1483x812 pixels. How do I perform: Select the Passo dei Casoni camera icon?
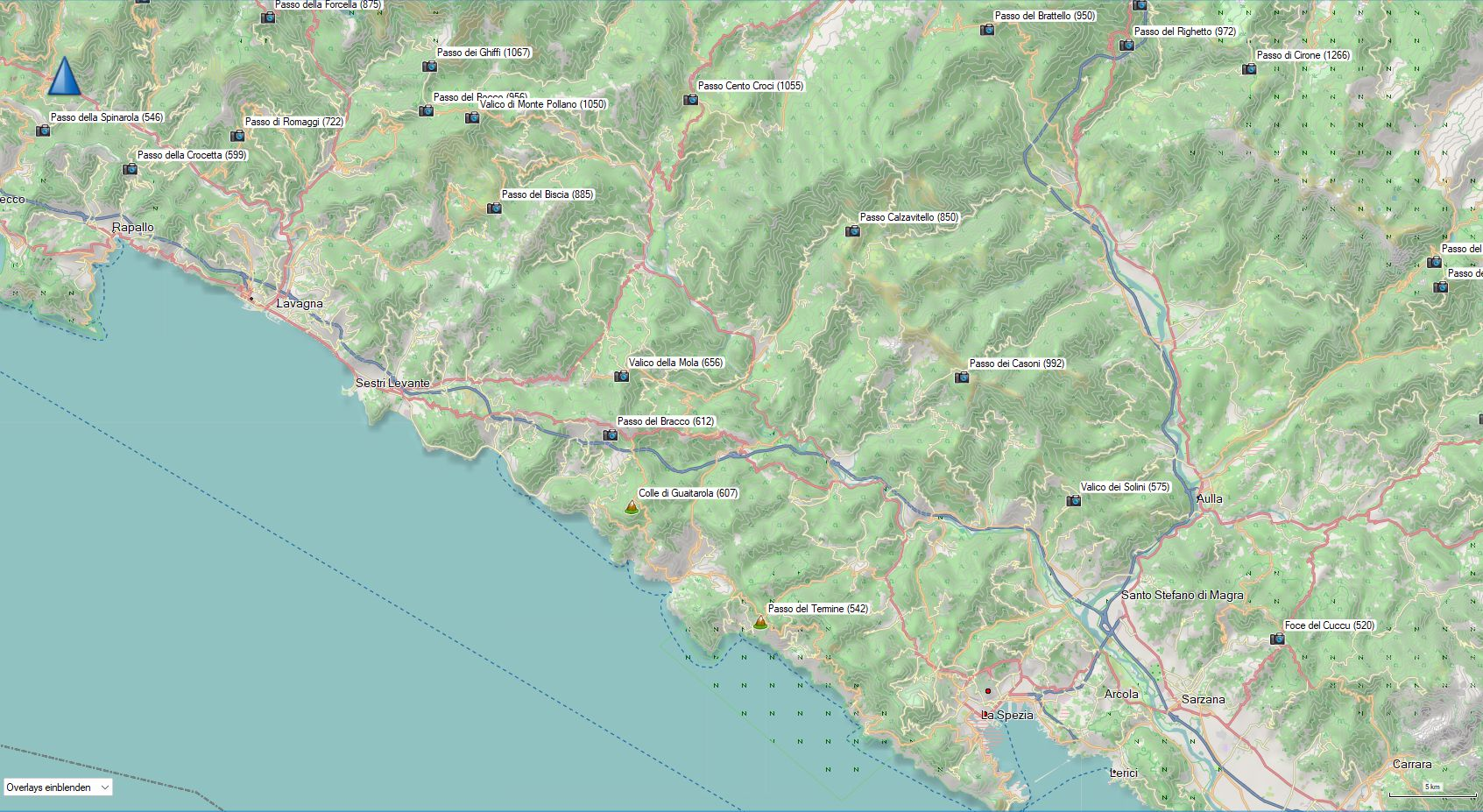click(962, 378)
